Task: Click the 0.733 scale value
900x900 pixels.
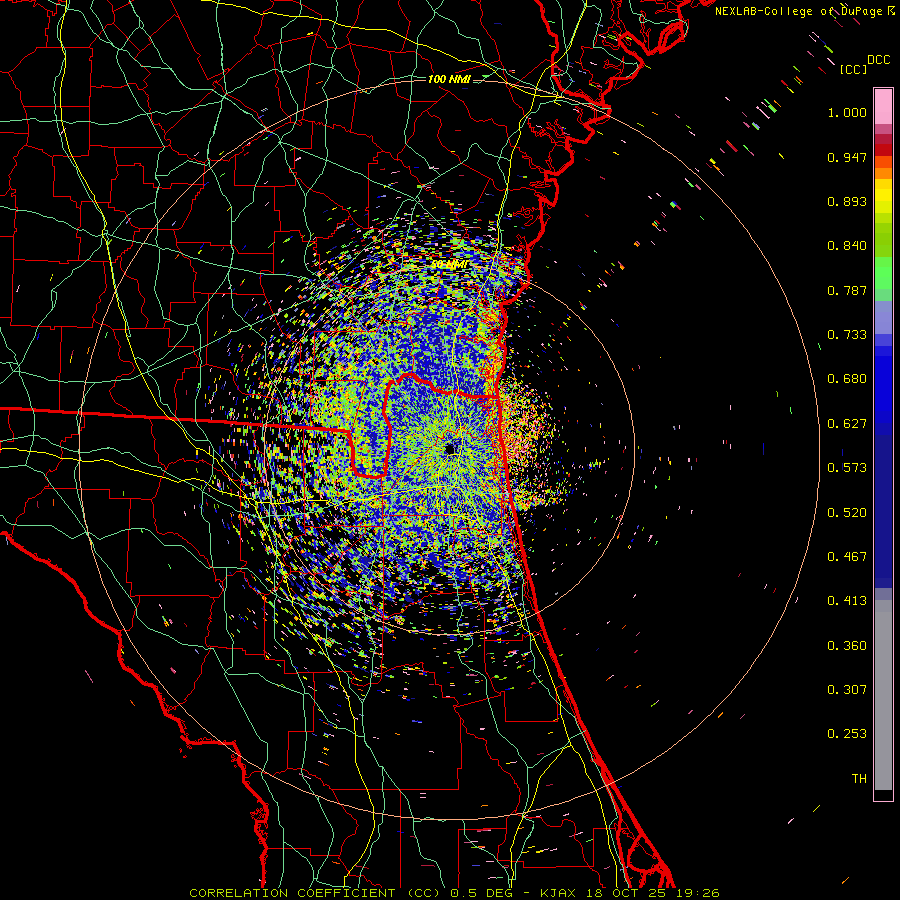Action: (x=847, y=335)
